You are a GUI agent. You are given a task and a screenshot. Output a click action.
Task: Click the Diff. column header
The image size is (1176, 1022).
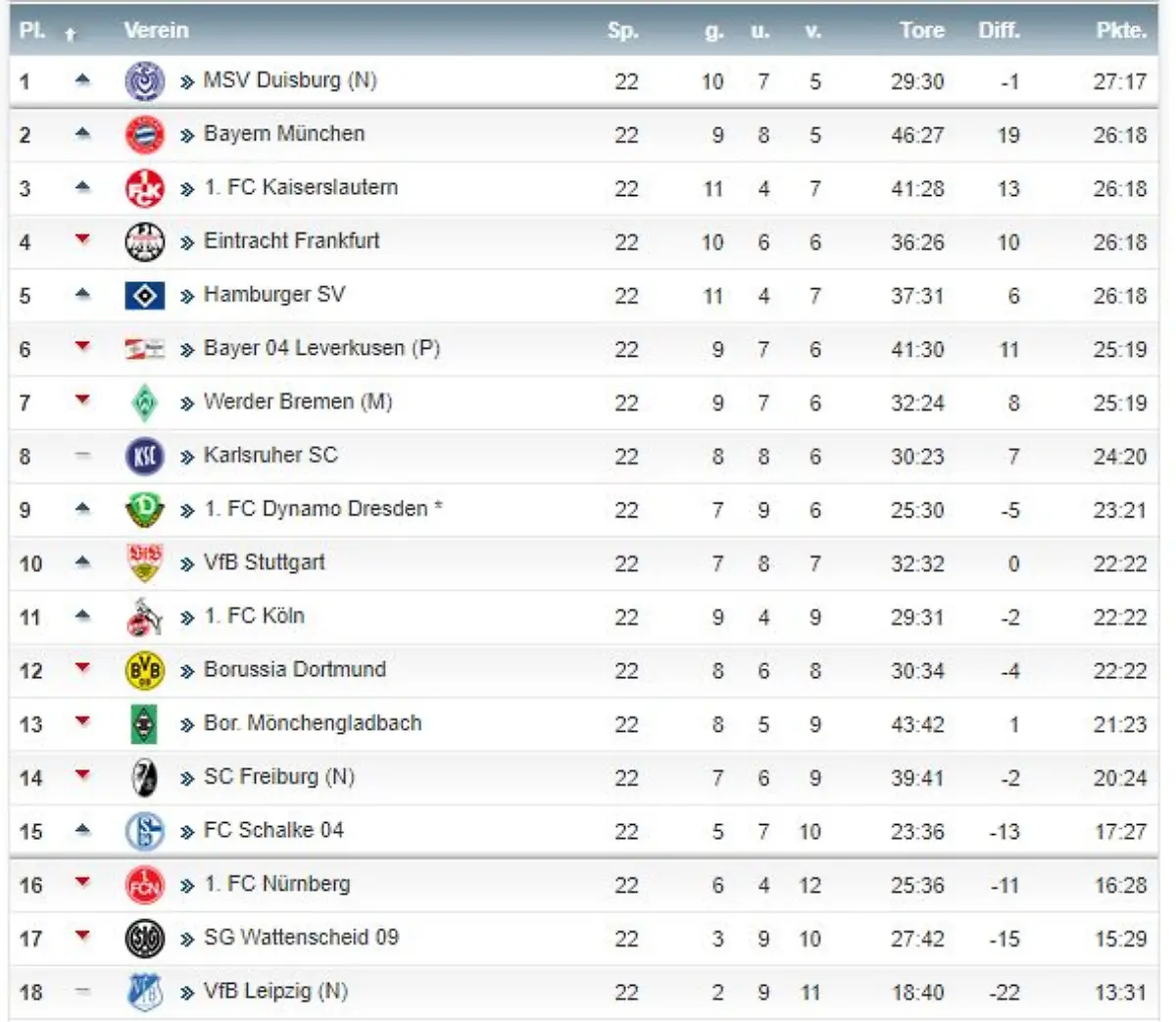click(999, 30)
